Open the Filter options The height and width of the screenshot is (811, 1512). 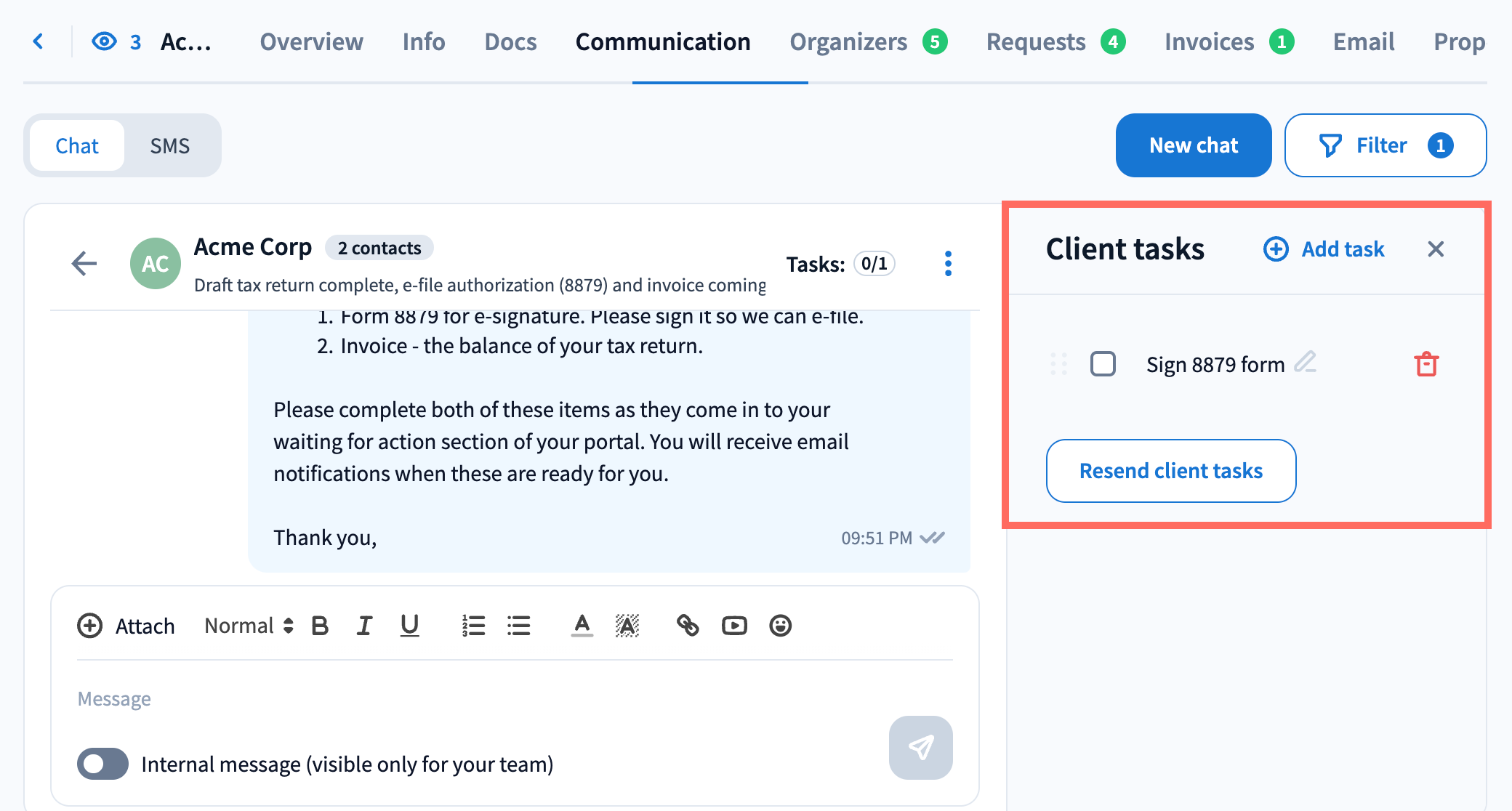[1385, 145]
